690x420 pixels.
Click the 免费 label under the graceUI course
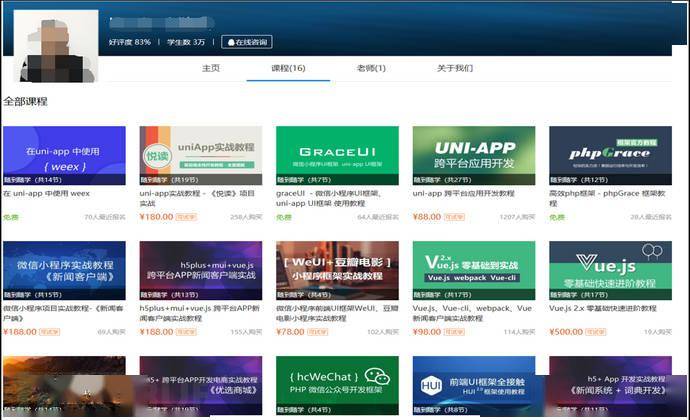[284, 217]
